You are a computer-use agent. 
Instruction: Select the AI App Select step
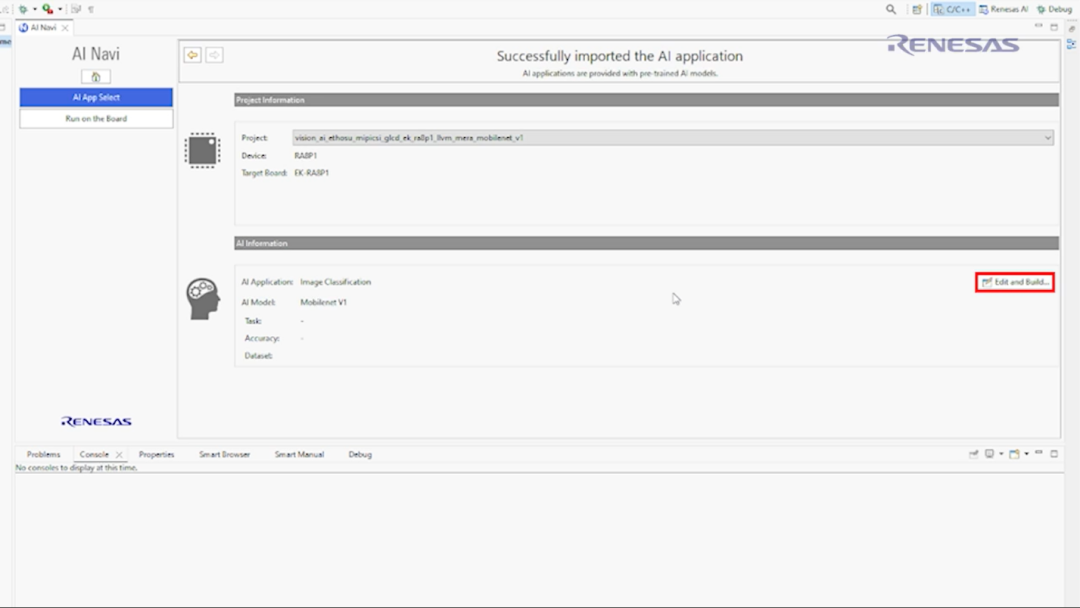(96, 97)
